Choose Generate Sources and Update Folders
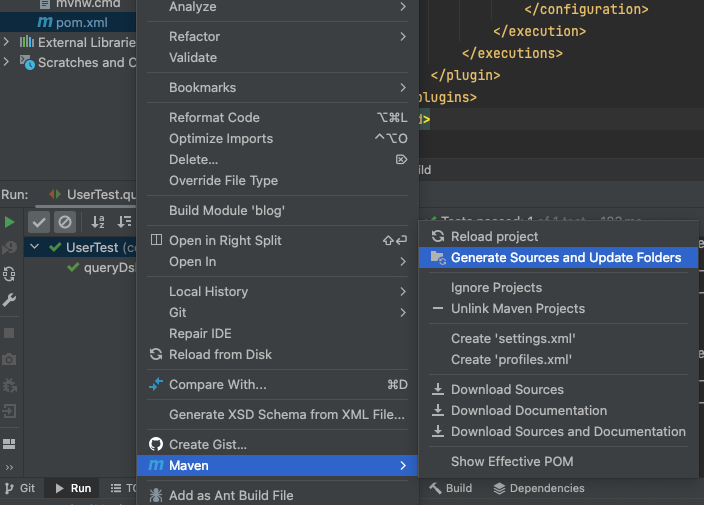The width and height of the screenshot is (704, 505). (558, 258)
